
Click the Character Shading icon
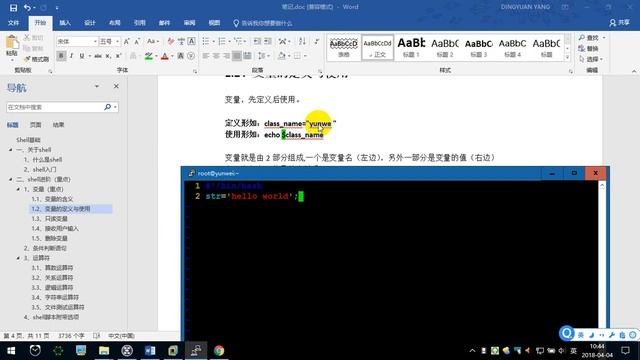pyautogui.click(x=180, y=56)
